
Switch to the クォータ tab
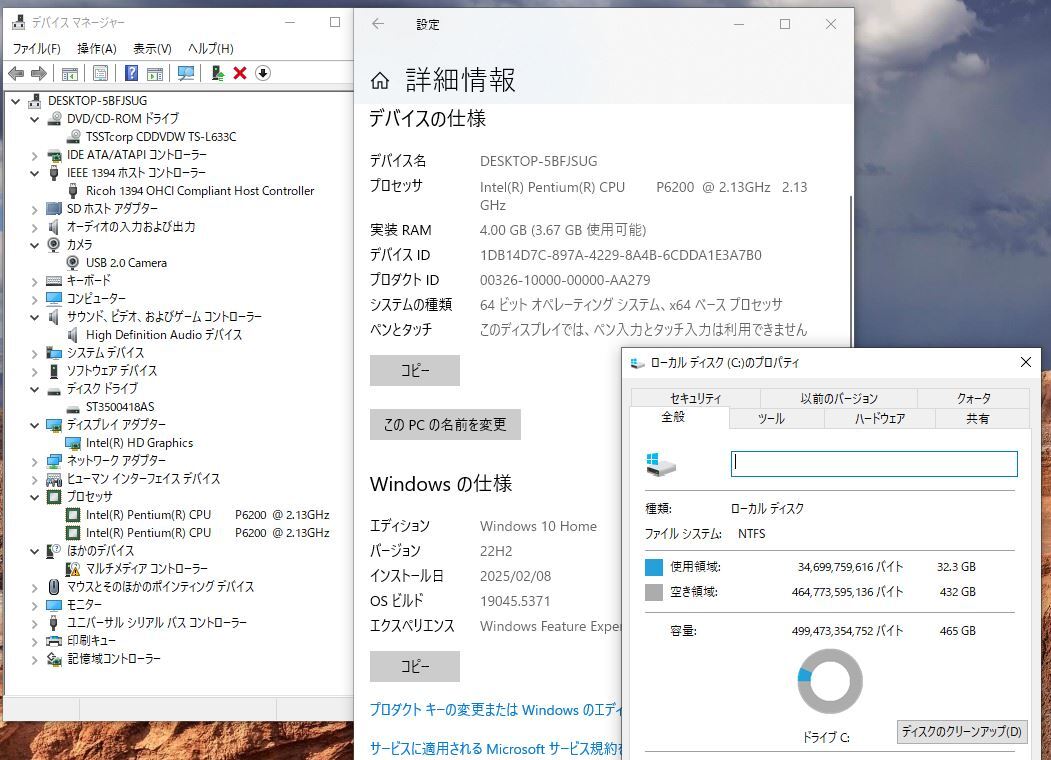pos(973,398)
